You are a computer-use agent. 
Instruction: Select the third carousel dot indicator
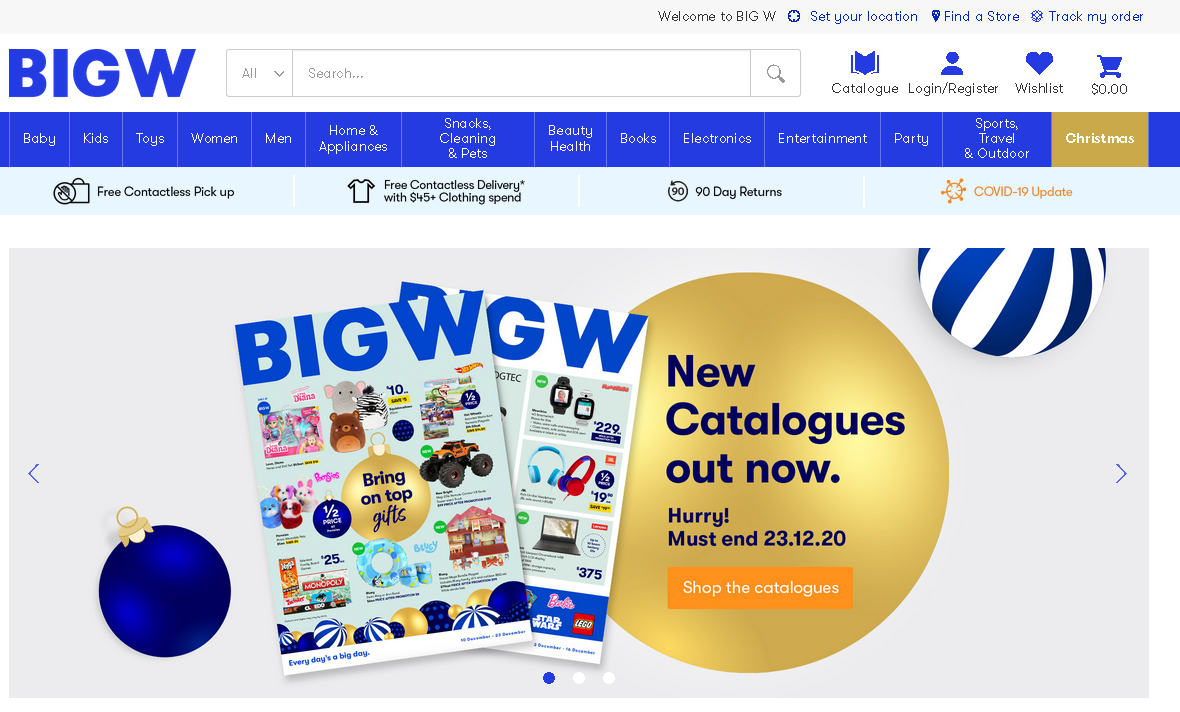pos(609,678)
